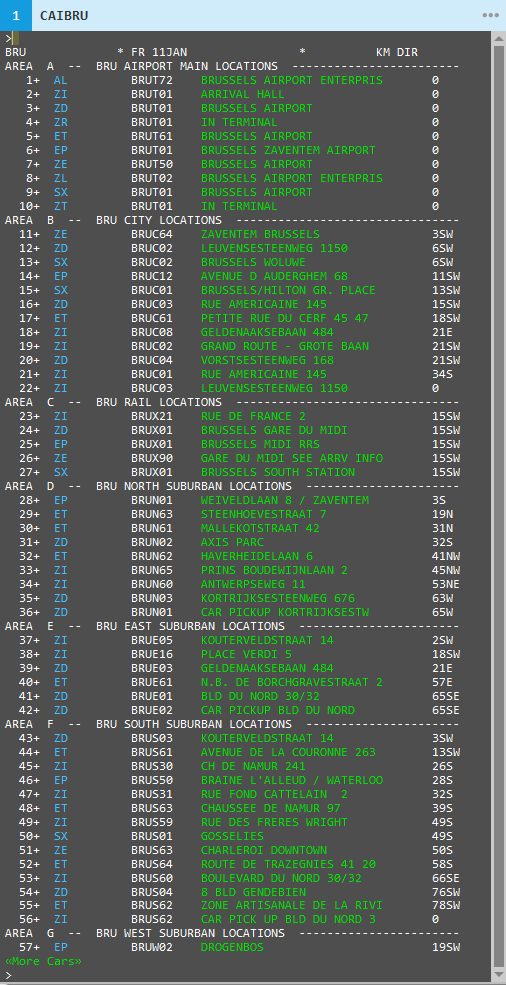The height and width of the screenshot is (985, 506).
Task: Click the bottom command prompt line
Action: pyautogui.click(x=247, y=975)
